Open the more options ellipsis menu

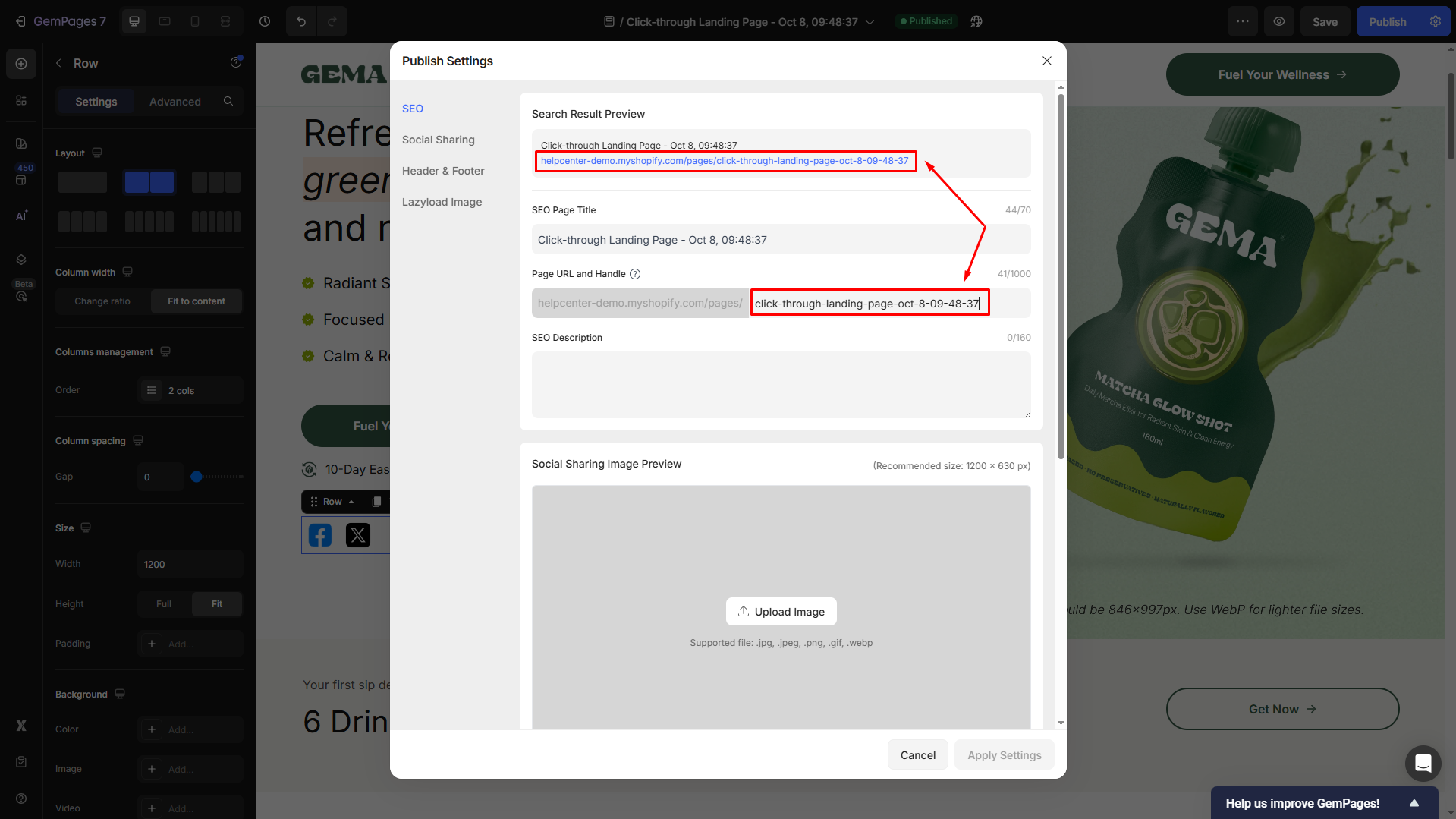(1243, 21)
